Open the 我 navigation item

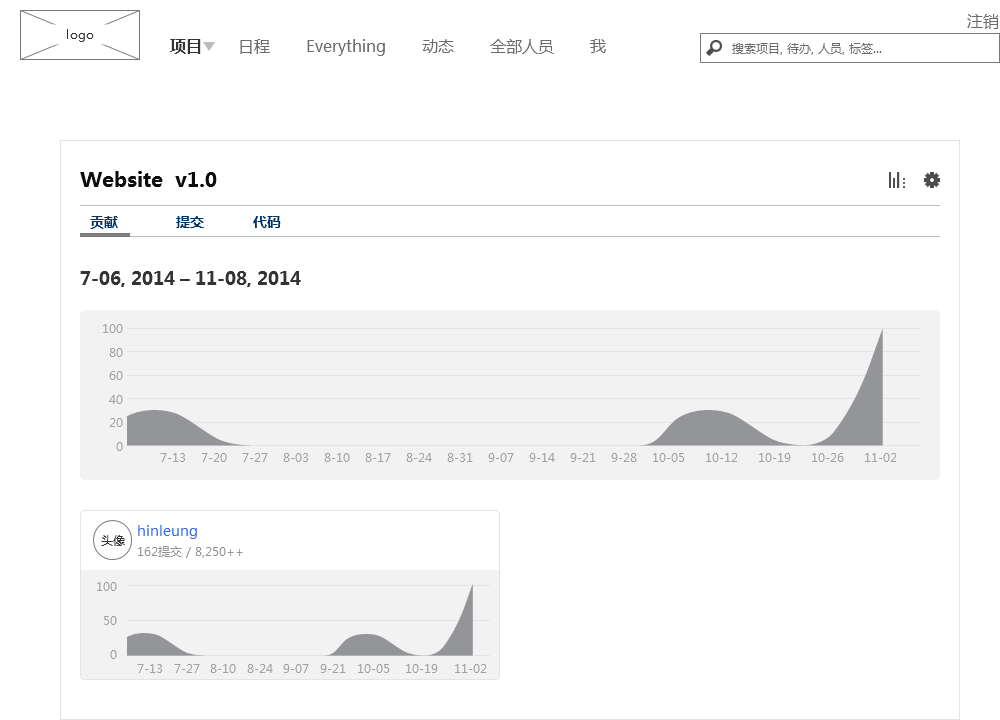point(598,47)
